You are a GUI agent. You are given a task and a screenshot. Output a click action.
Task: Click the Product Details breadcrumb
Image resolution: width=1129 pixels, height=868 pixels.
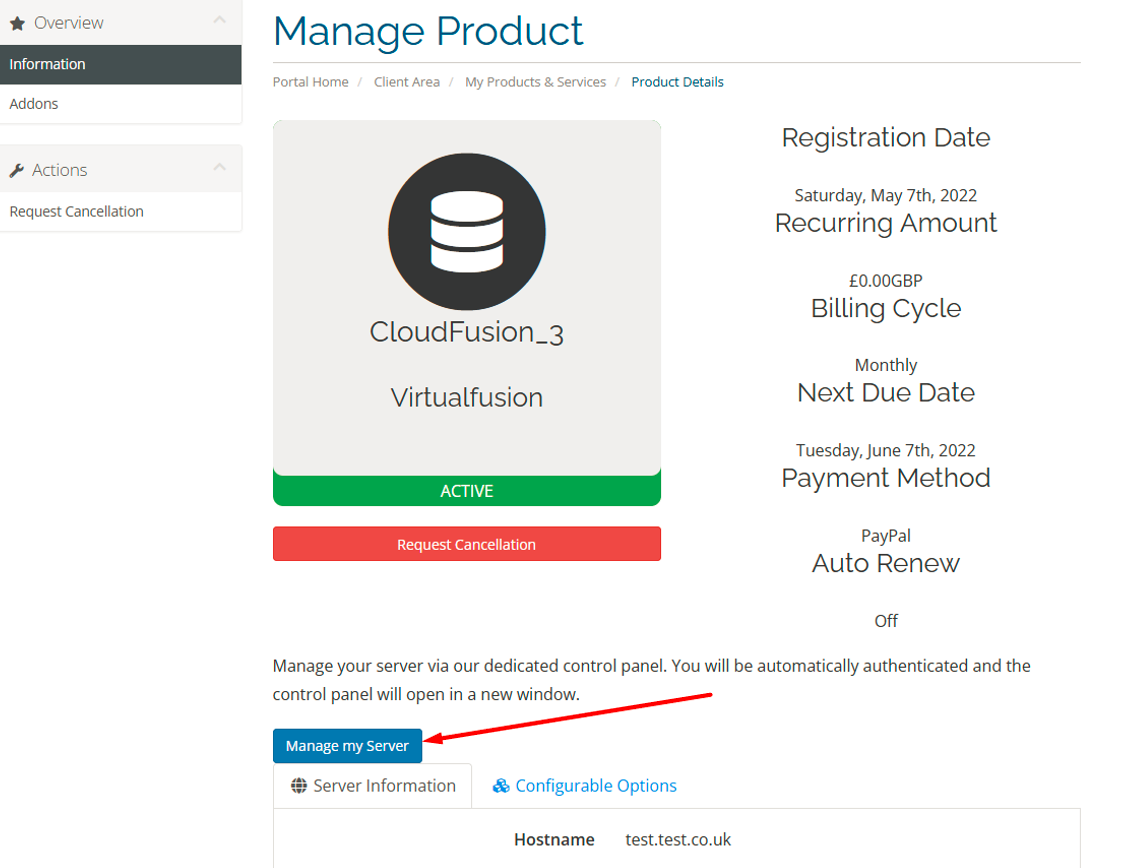tap(678, 82)
